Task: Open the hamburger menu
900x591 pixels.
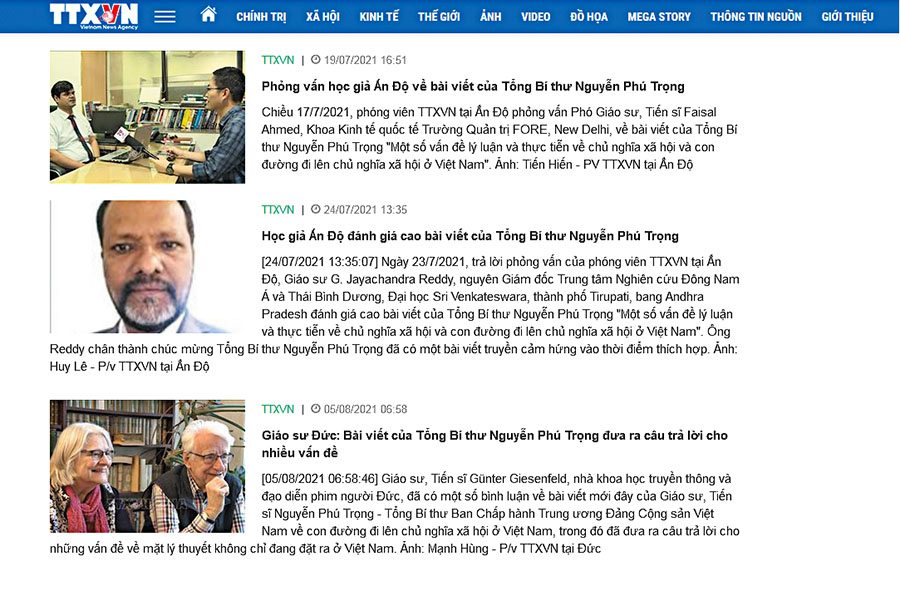Action: coord(165,17)
